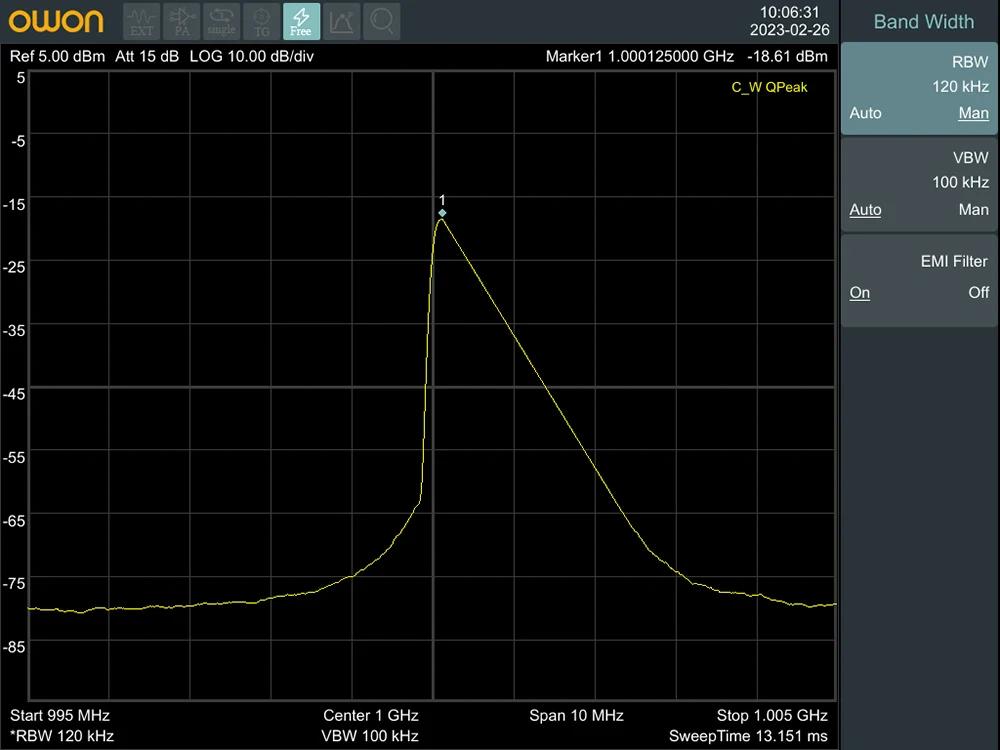The width and height of the screenshot is (1000, 750).
Task: Click the OWON logo
Action: pos(57,21)
